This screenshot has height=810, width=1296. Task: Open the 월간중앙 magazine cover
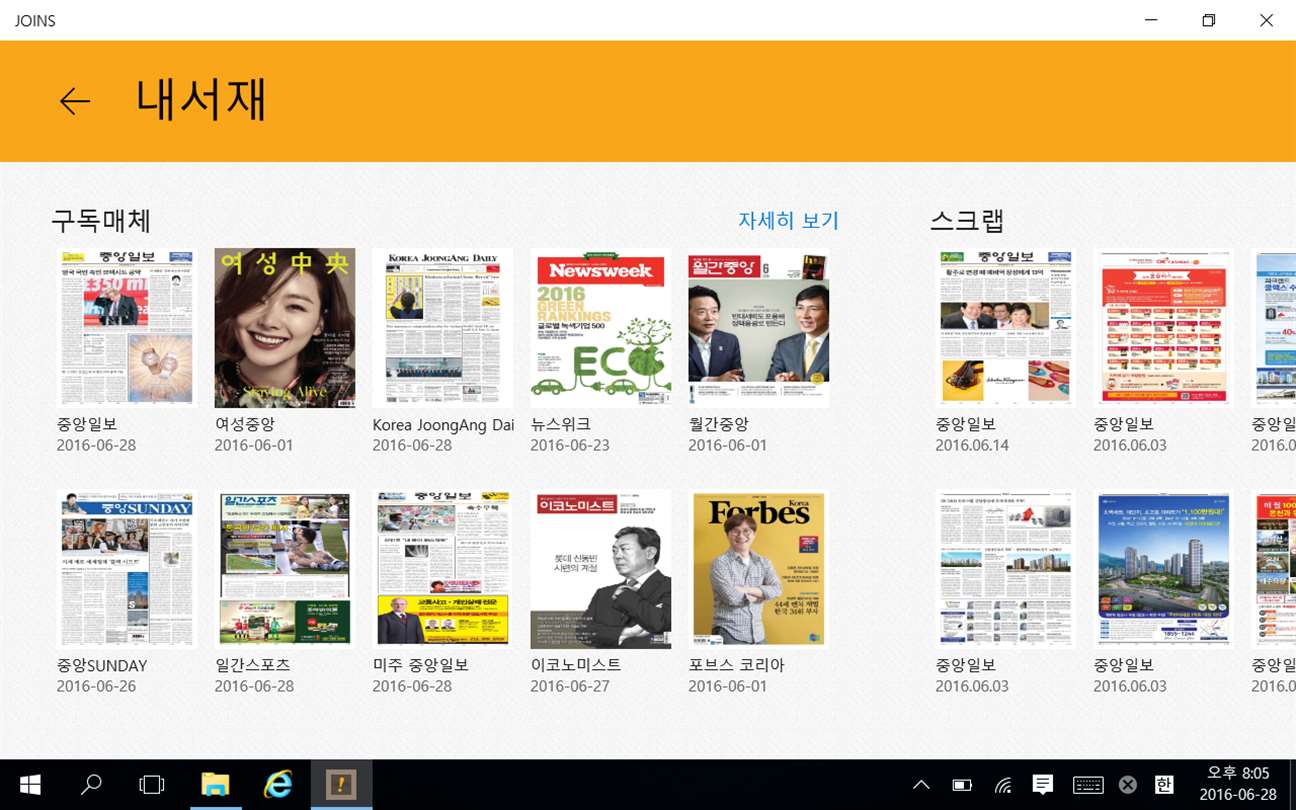758,327
